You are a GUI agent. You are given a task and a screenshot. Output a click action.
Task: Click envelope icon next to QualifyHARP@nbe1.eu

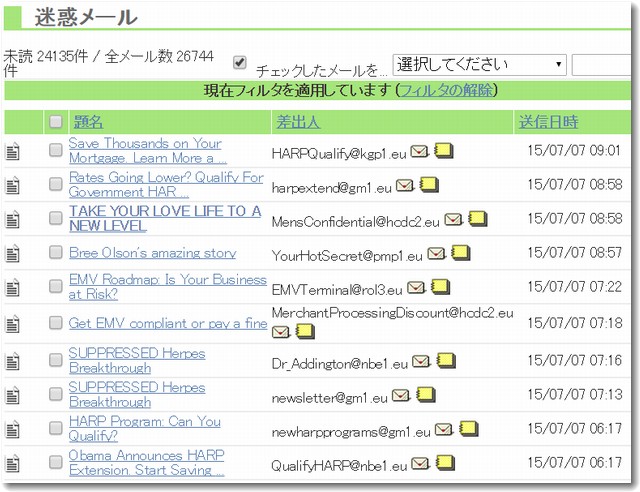pyautogui.click(x=420, y=463)
